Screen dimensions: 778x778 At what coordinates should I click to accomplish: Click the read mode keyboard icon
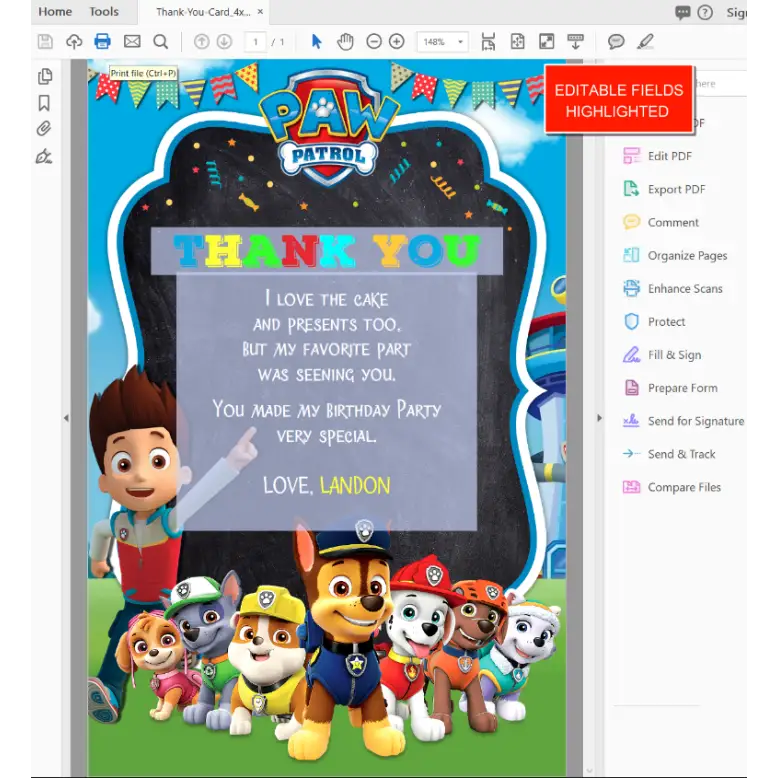coord(576,42)
